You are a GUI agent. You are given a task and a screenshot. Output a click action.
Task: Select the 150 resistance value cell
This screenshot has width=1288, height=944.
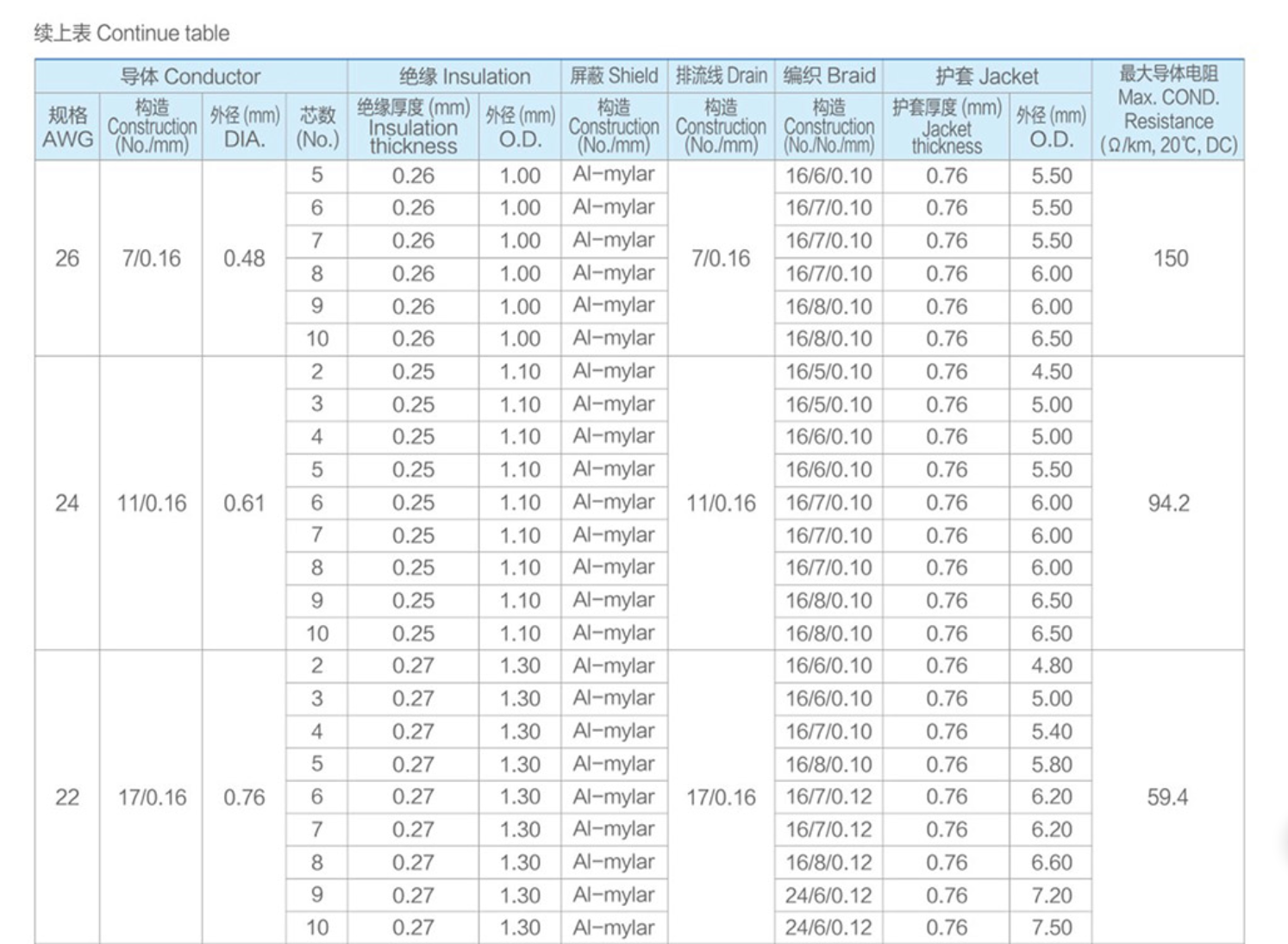tap(1170, 258)
